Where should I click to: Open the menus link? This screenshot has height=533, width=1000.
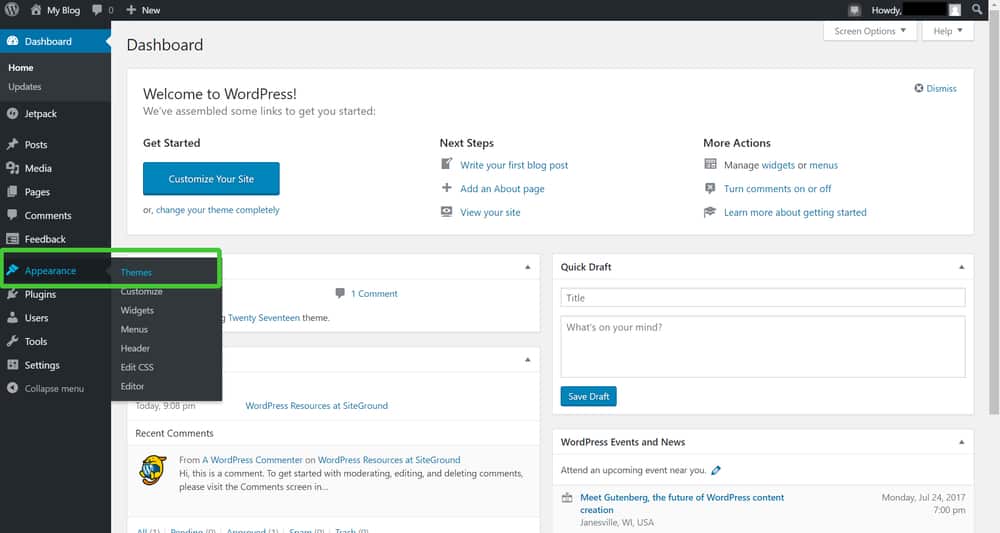tap(823, 165)
